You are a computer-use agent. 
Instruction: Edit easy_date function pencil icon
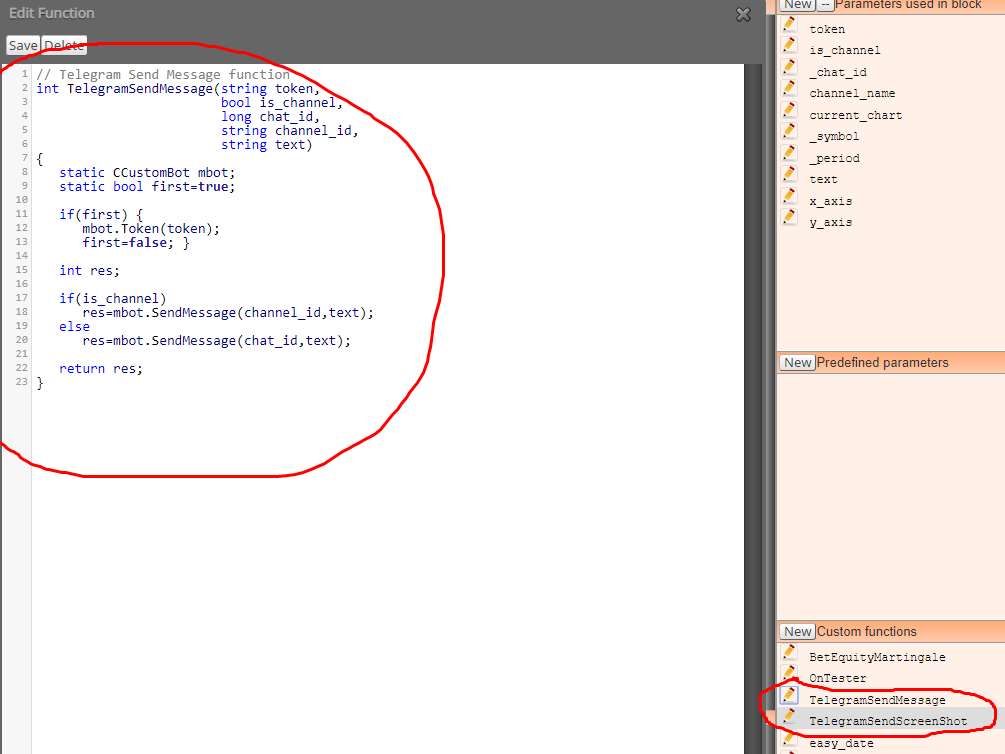pos(790,739)
